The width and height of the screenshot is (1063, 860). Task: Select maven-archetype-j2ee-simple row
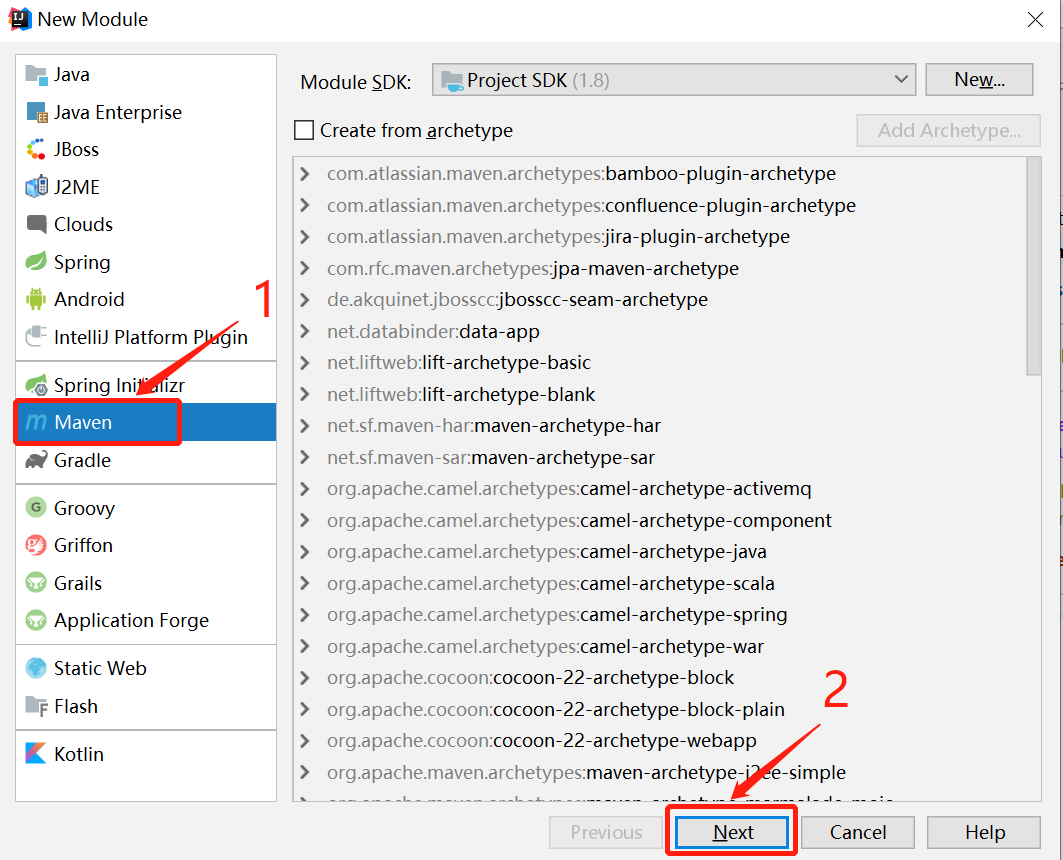660,773
